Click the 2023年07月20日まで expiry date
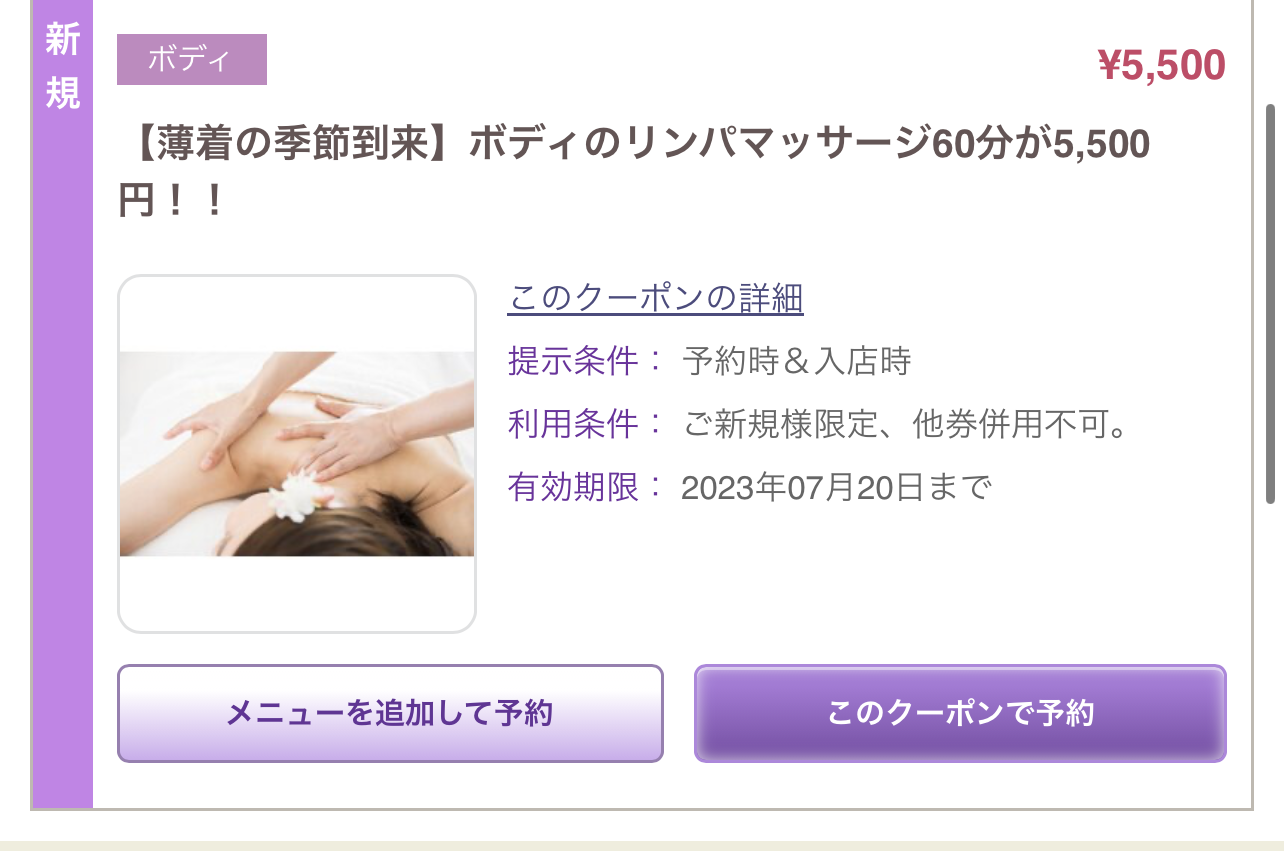1284x851 pixels. [x=836, y=488]
